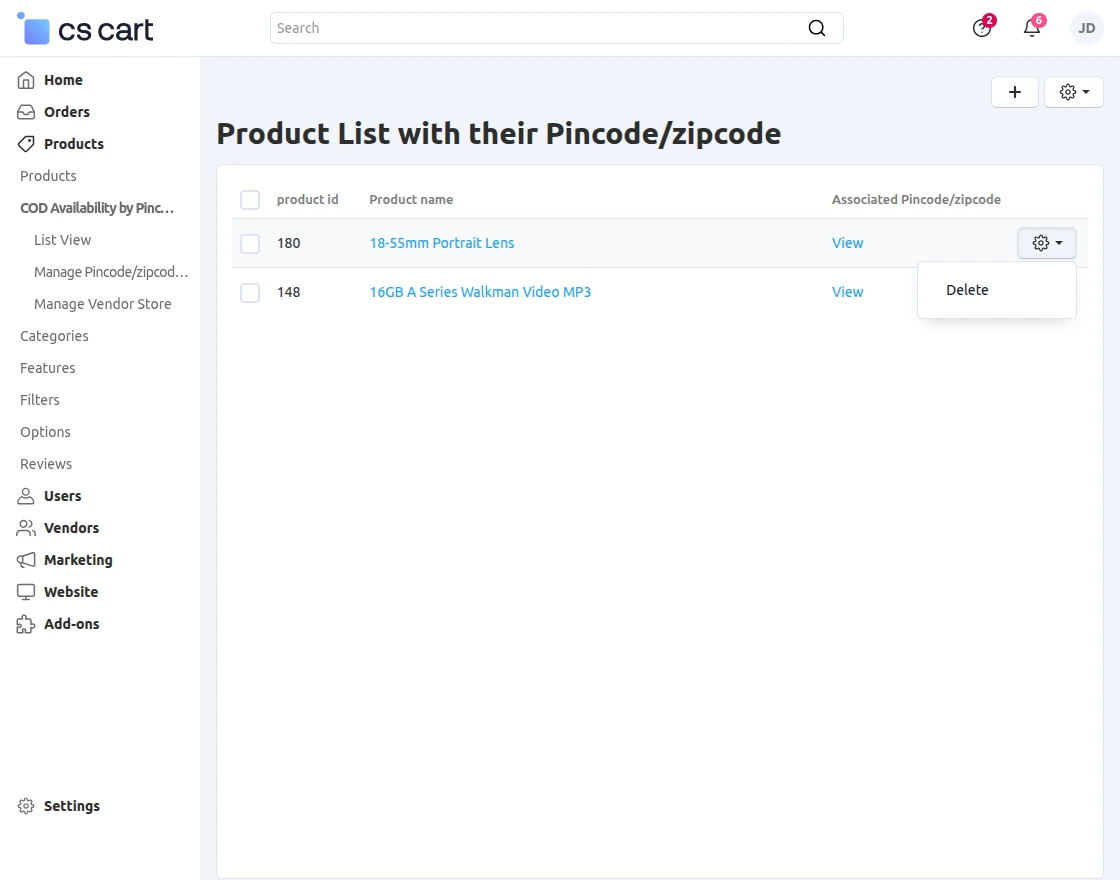The image size is (1120, 880).
Task: Open the Add-ons puzzle icon
Action: (x=24, y=623)
